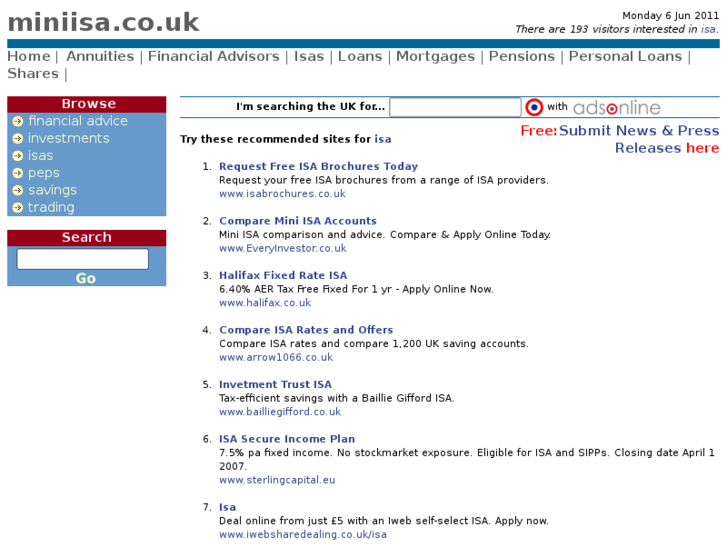This screenshot has width=727, height=545.
Task: Visit www.sterlingcapital.eu
Action: [x=277, y=480]
